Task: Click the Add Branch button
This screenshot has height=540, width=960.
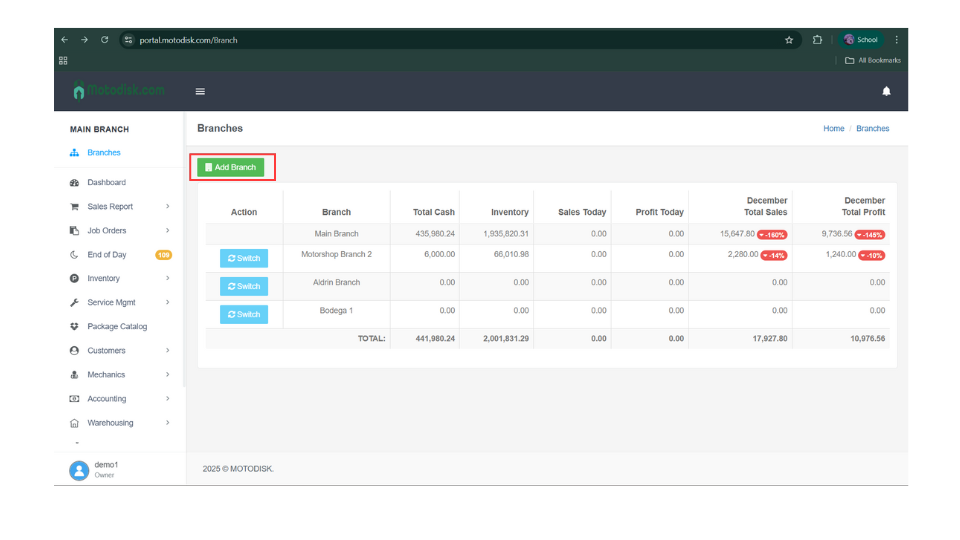Action: tap(231, 167)
